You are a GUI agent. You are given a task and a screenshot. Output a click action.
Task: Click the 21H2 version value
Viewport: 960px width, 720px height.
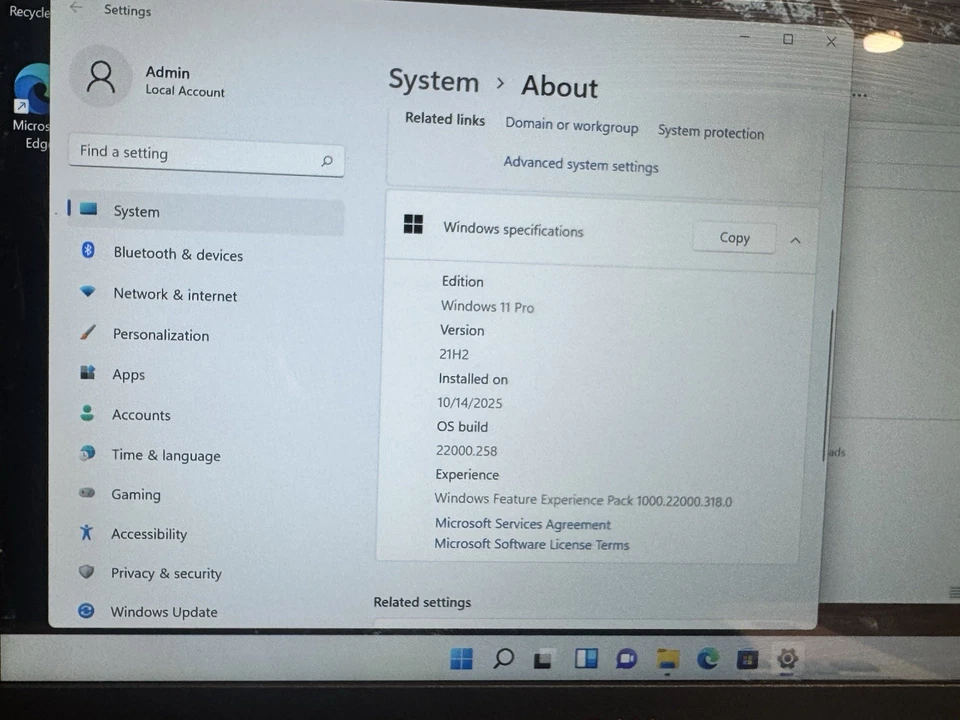[x=454, y=354]
